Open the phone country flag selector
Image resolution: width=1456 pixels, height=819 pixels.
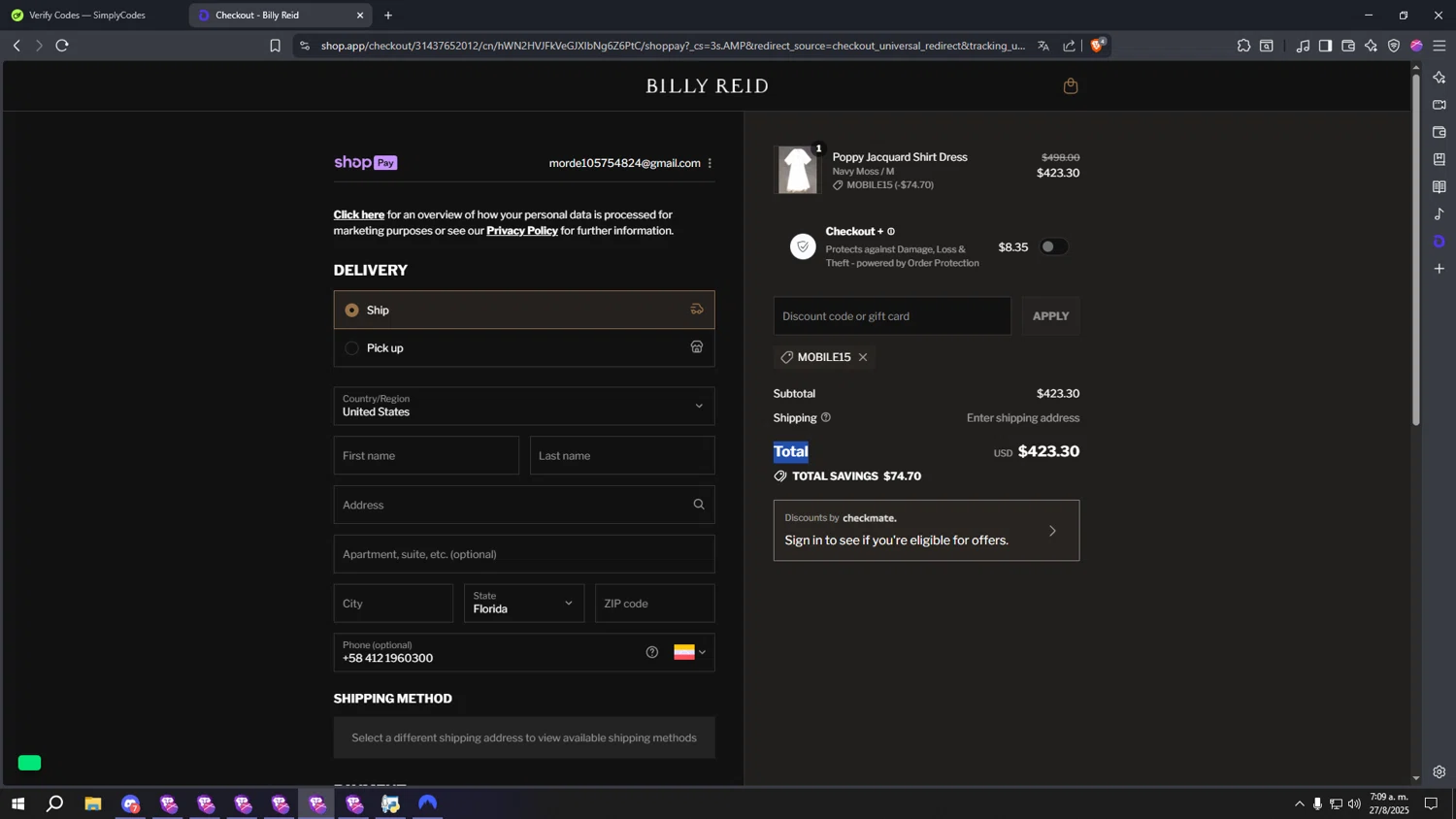point(690,652)
